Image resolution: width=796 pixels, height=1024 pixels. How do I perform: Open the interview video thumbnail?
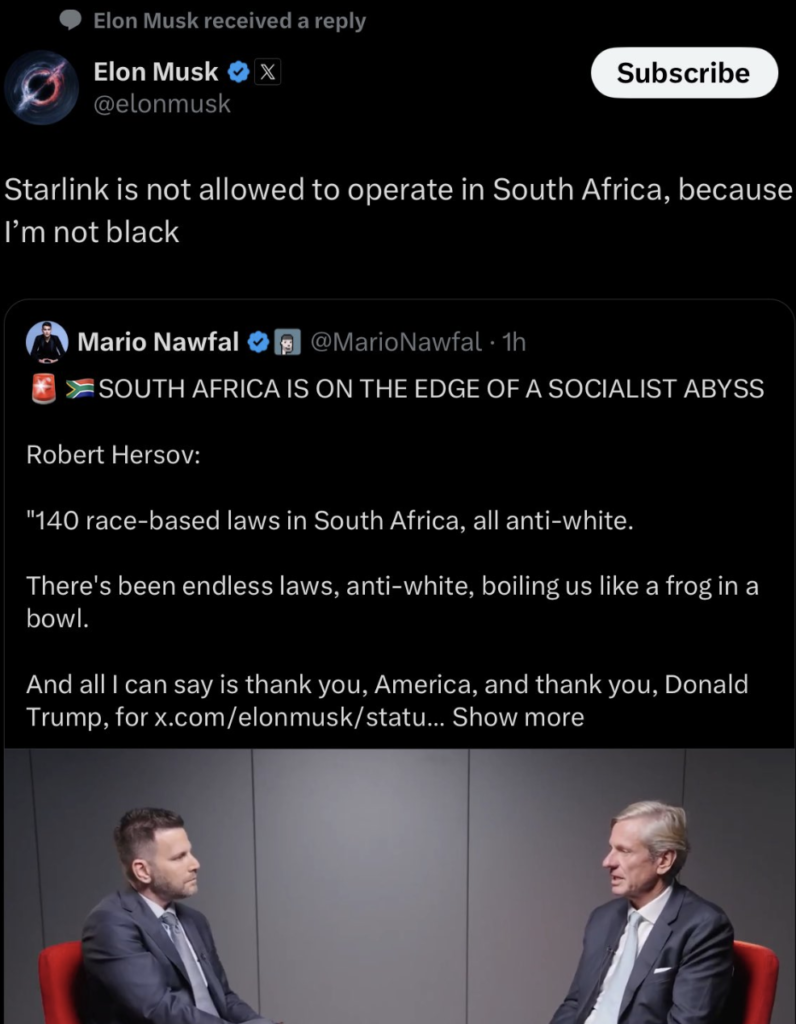click(400, 886)
